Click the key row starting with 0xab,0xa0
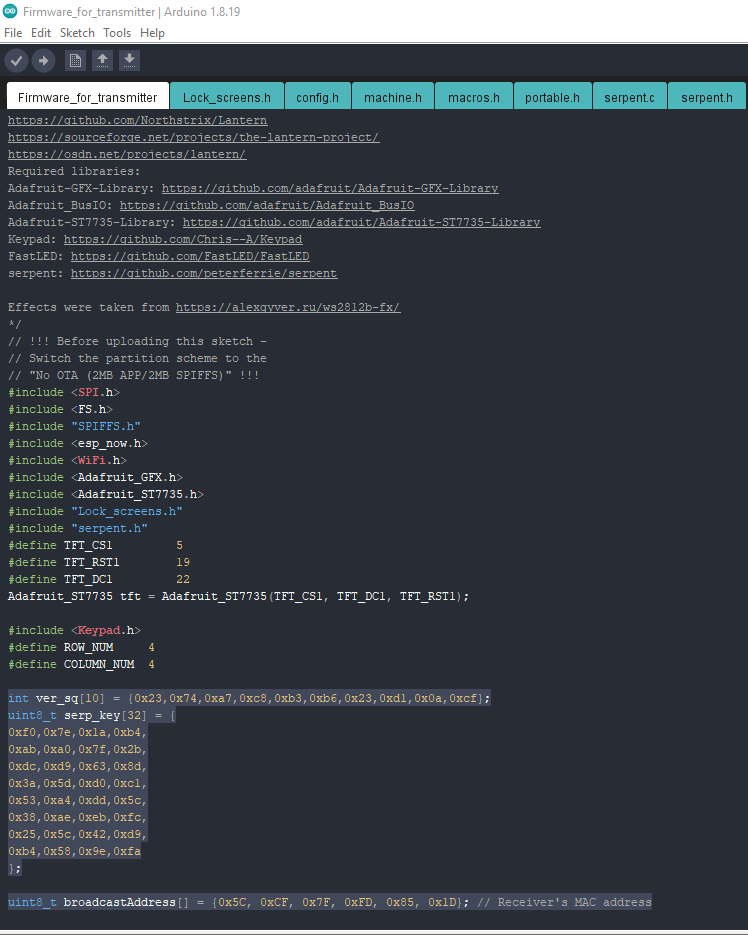Image resolution: width=748 pixels, height=935 pixels. [78, 749]
